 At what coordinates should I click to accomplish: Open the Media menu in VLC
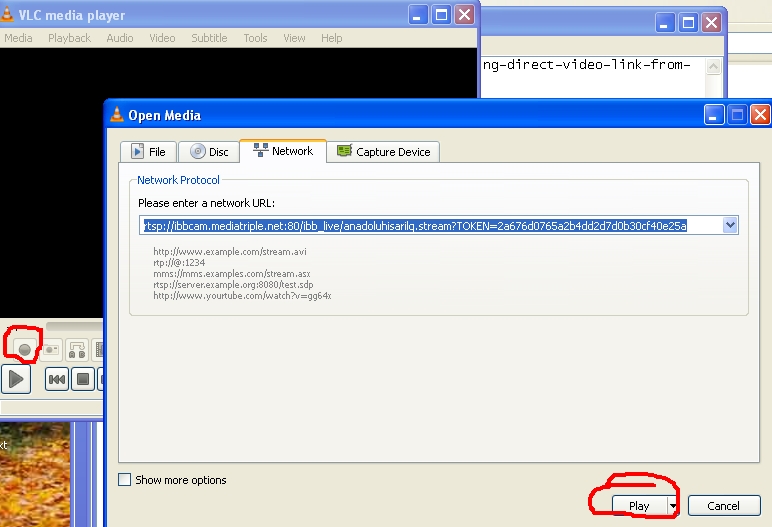pos(18,38)
